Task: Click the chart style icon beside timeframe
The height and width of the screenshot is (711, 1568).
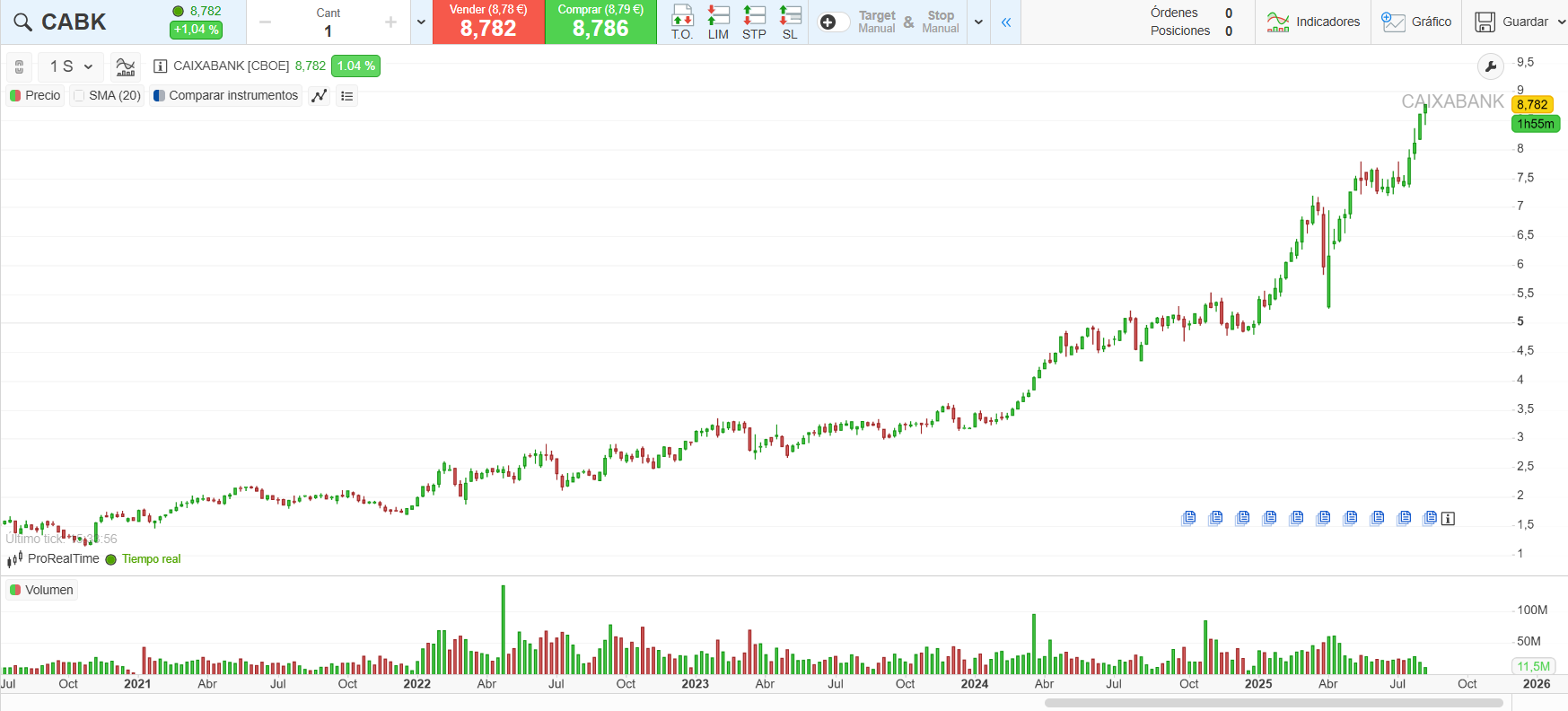Action: pos(126,66)
